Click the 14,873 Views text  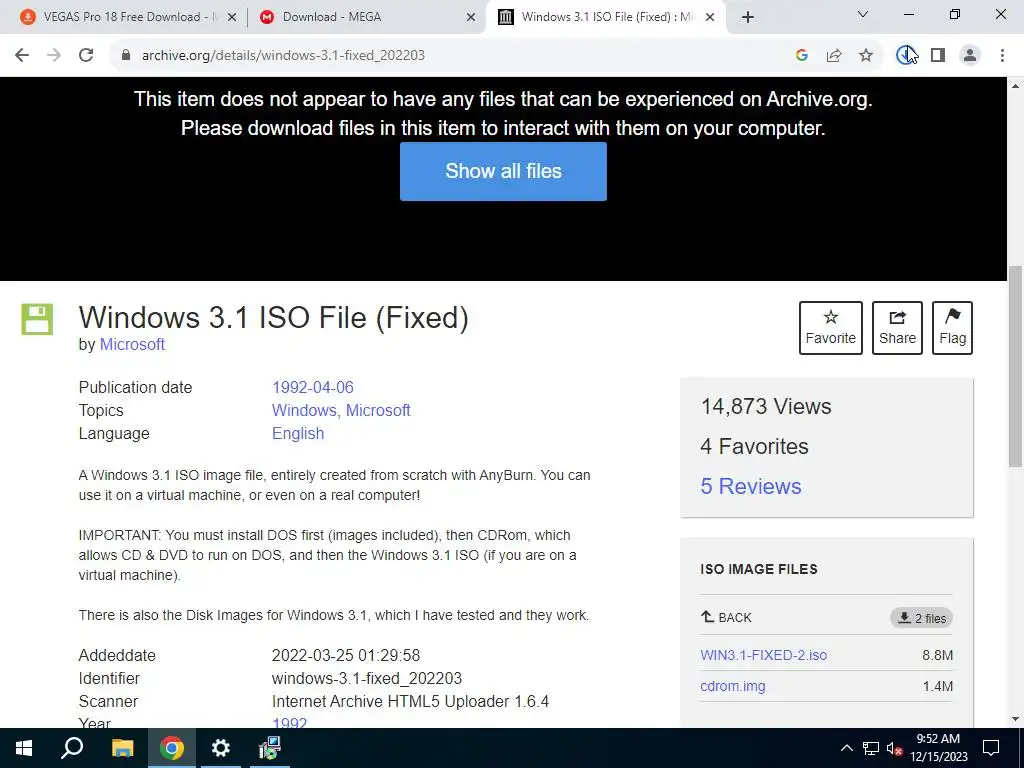[x=765, y=406]
